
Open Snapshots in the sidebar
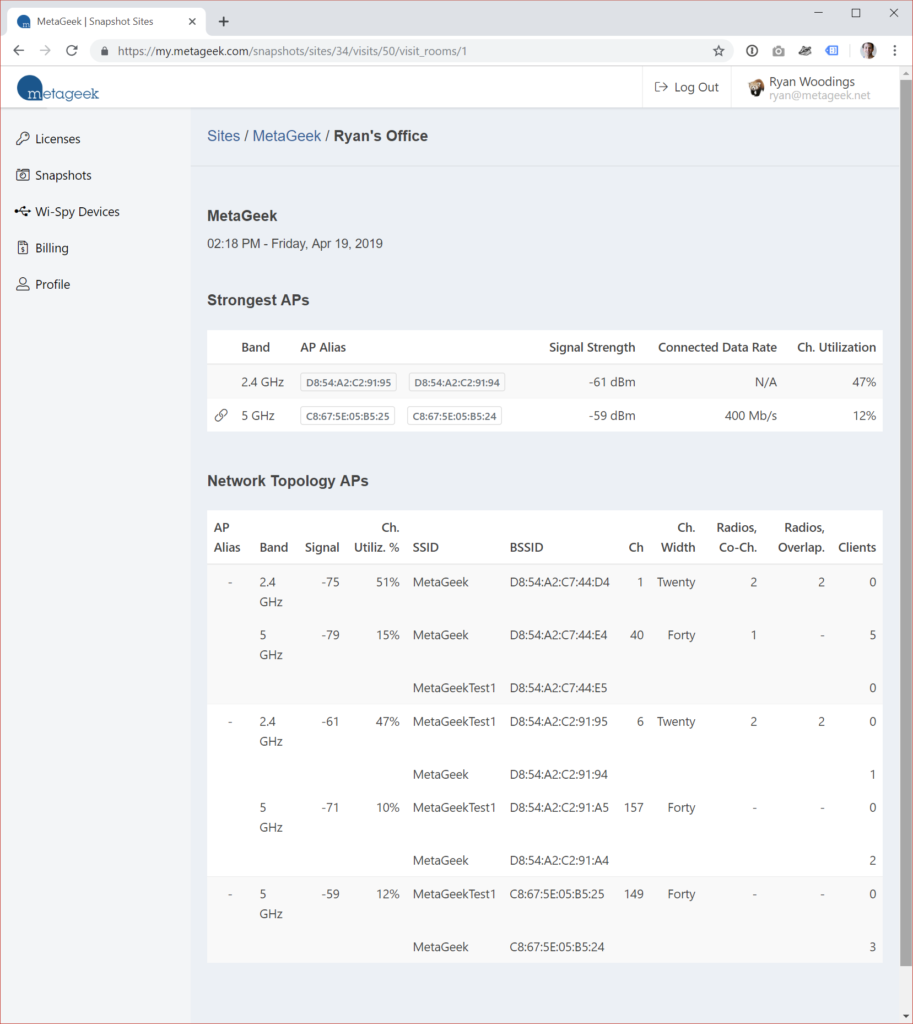point(63,175)
